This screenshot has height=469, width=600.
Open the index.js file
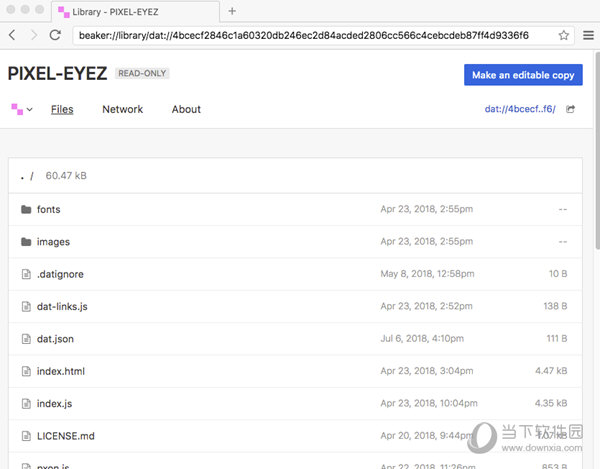coord(54,404)
